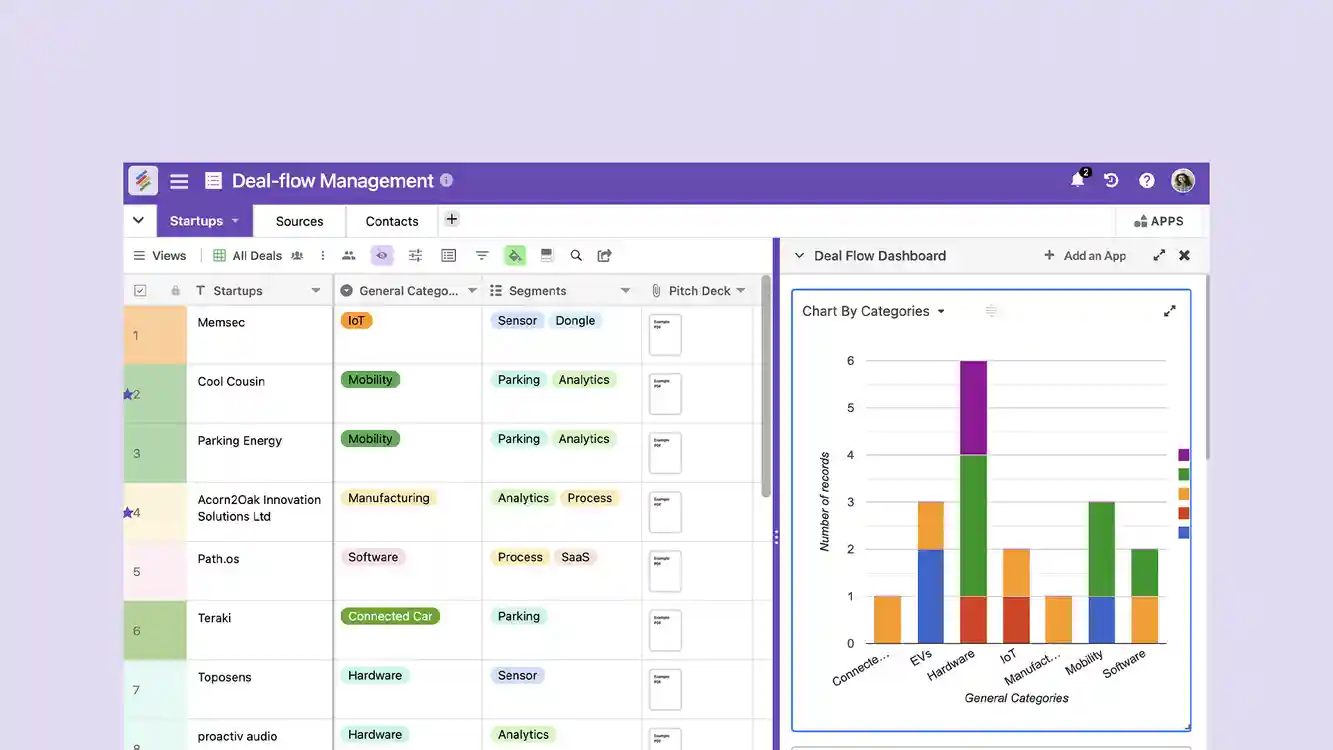Unstar the Cool Cousin record
Image resolution: width=1333 pixels, height=750 pixels.
(129, 393)
